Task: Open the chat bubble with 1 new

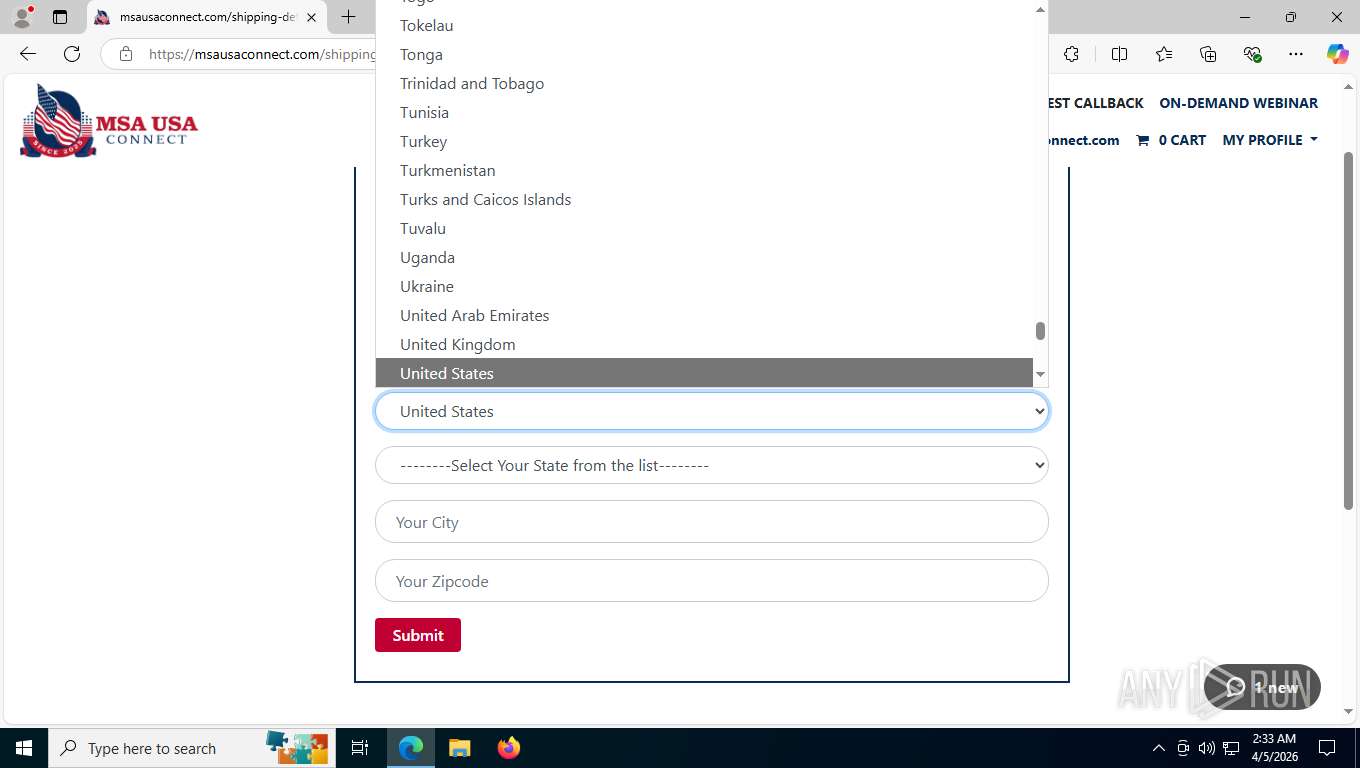Action: coord(1262,687)
